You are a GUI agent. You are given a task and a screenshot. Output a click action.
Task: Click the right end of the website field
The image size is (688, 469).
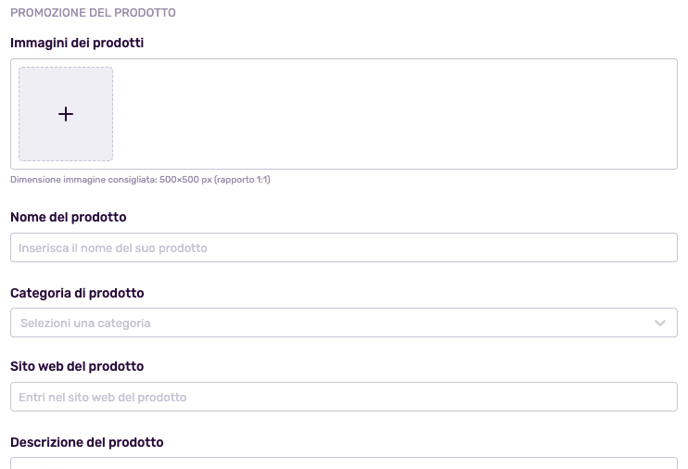658,397
